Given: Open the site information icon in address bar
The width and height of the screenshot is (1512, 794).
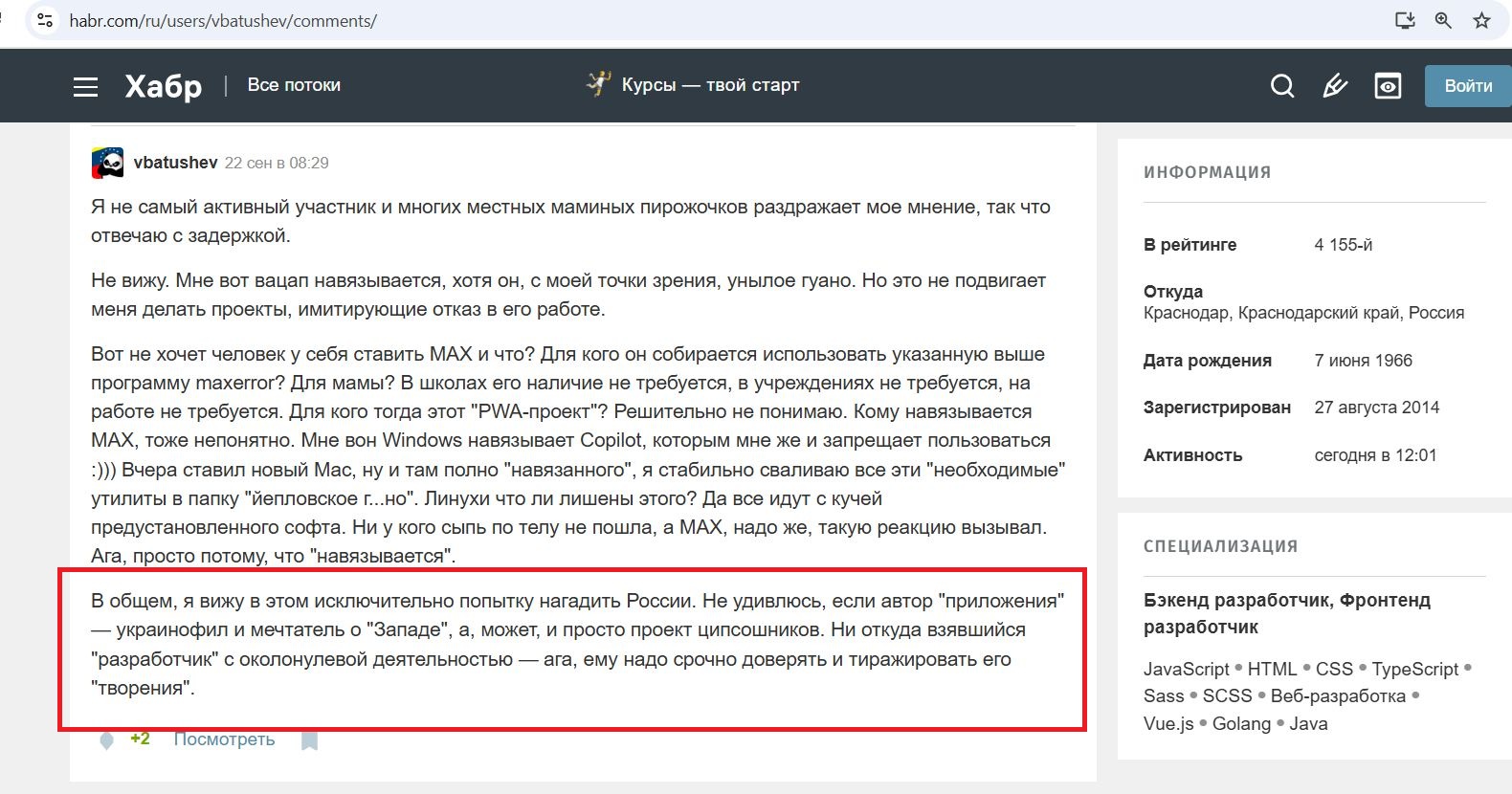Looking at the screenshot, I should (x=44, y=20).
